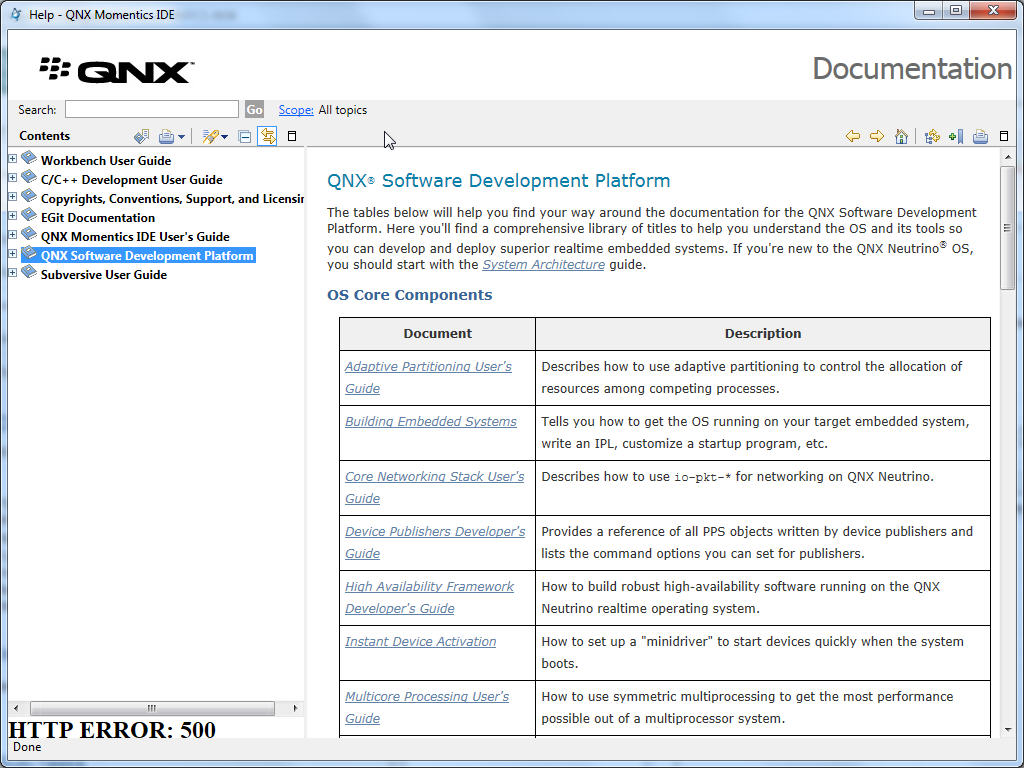The height and width of the screenshot is (768, 1024).
Task: Expand QNX Momentics IDE User's Guide node
Action: click(x=12, y=234)
